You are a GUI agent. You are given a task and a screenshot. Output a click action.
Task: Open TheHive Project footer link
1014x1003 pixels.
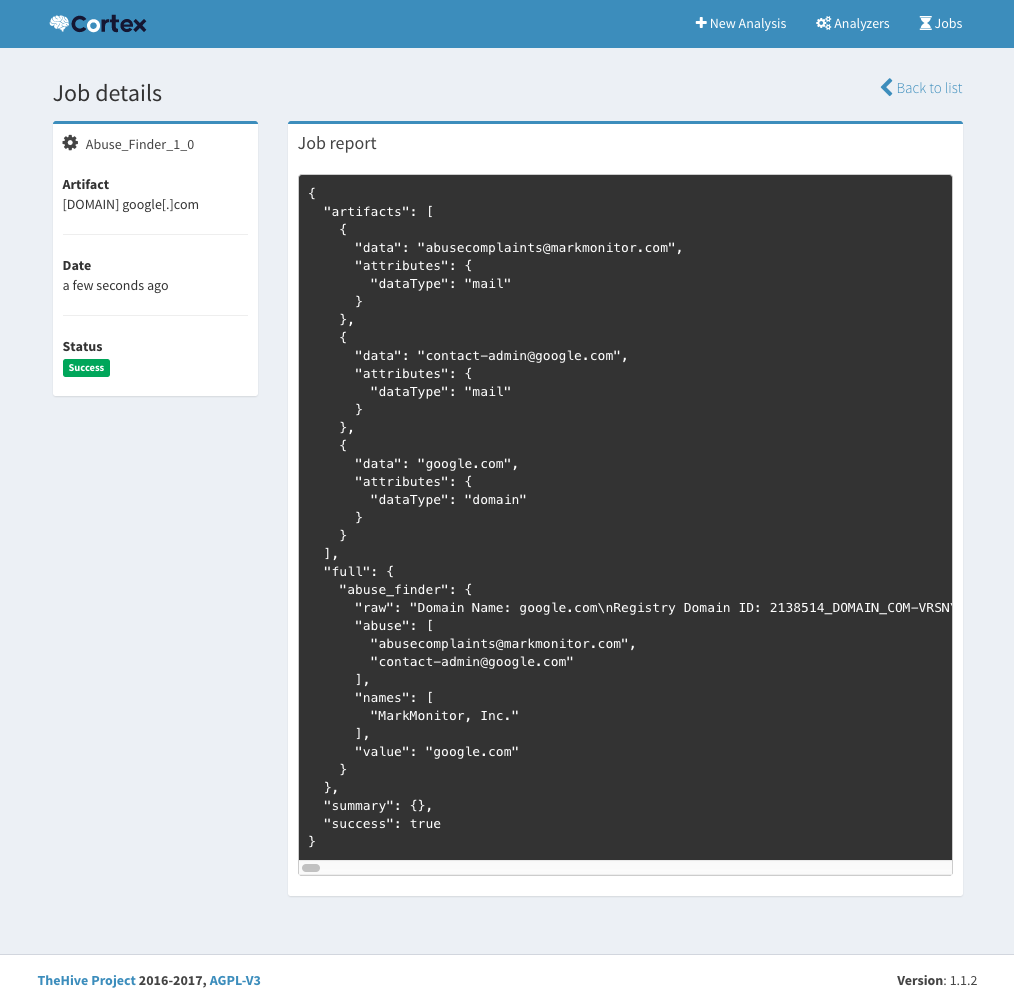86,980
